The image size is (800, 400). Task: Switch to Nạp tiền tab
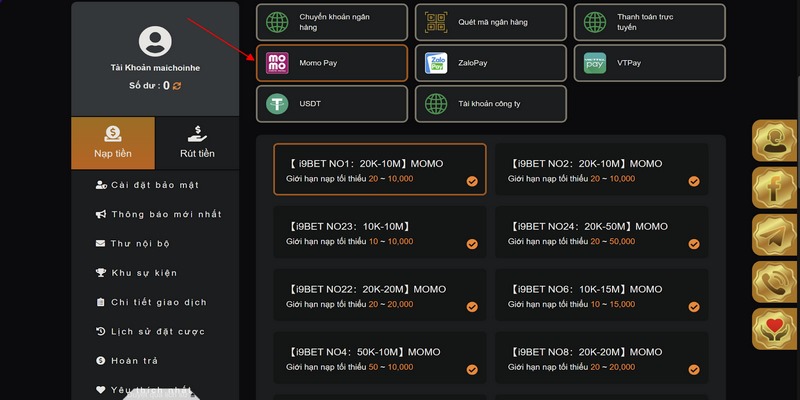click(x=113, y=143)
